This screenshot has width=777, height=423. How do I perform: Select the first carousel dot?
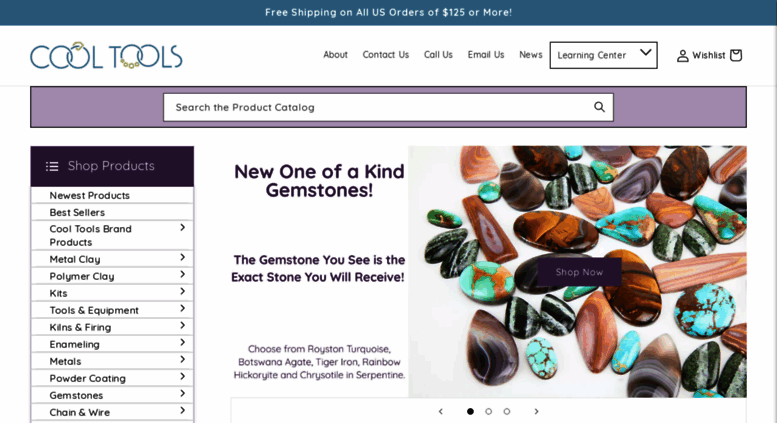[470, 411]
